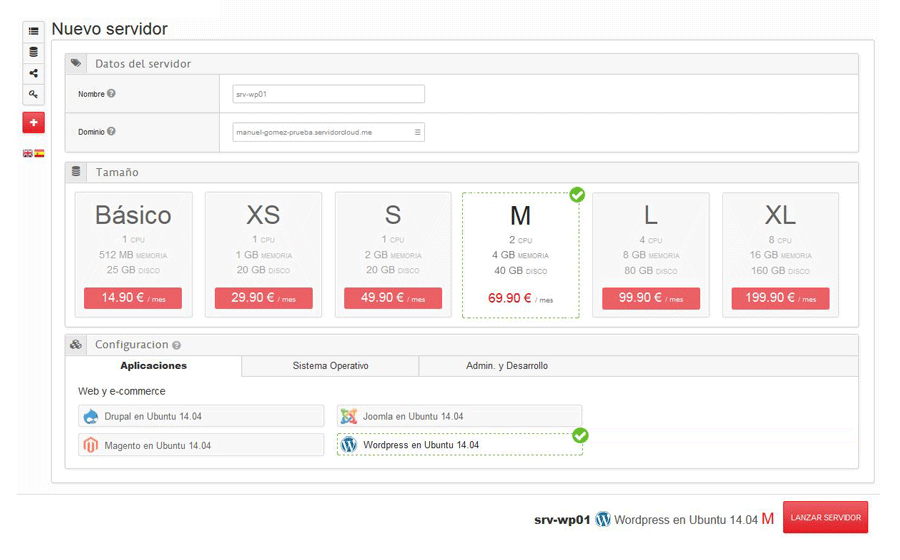
Task: Choose Joomla en Ubuntu 14.04
Action: coord(459,416)
